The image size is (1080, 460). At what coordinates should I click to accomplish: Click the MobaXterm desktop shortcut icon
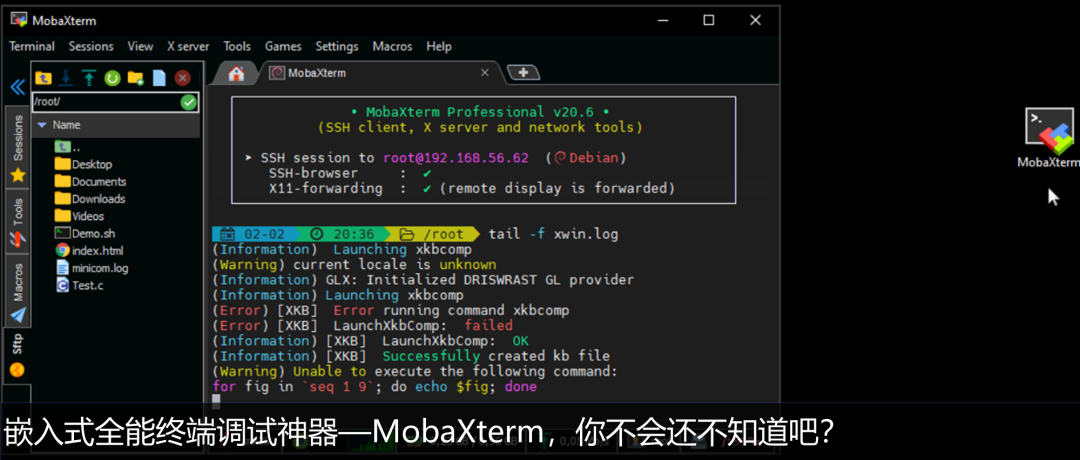(x=1049, y=138)
